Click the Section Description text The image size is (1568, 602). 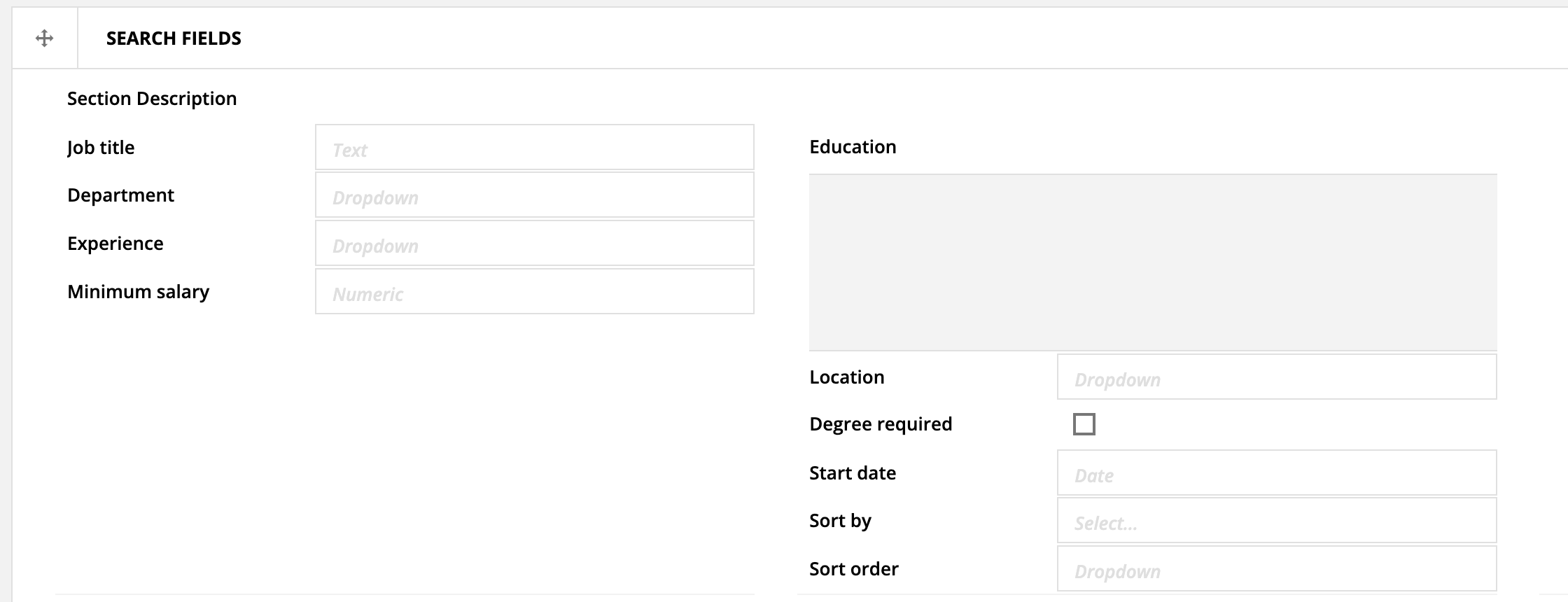pos(152,99)
